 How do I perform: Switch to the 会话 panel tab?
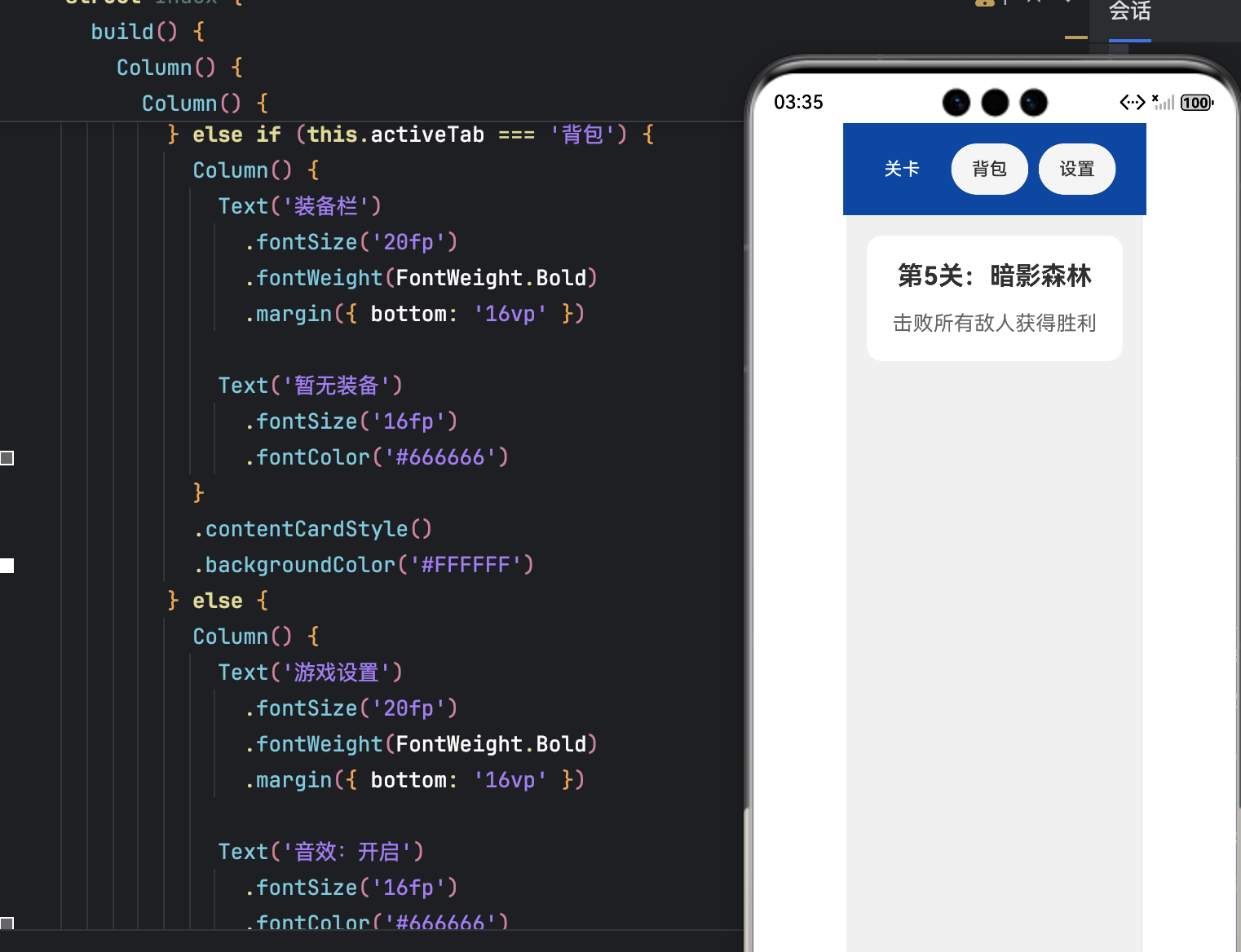pos(1129,12)
